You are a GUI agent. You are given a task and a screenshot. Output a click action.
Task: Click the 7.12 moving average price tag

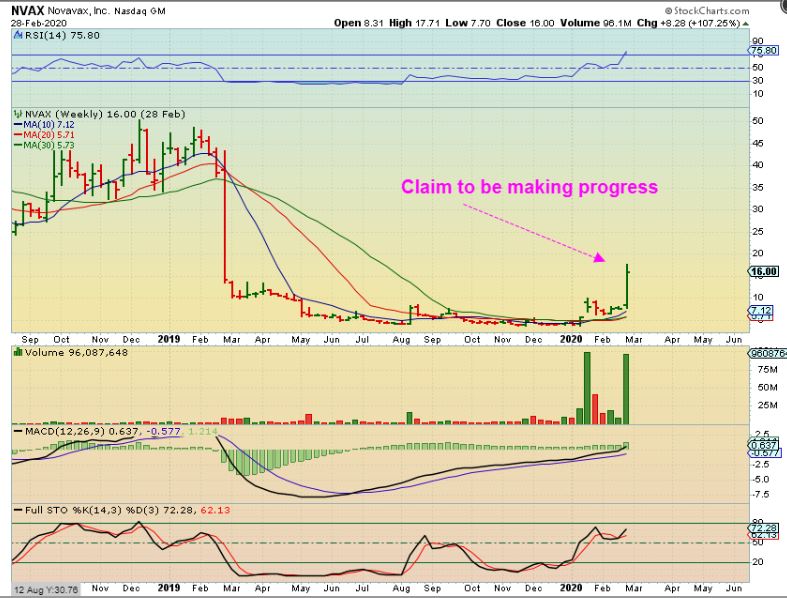coord(762,310)
